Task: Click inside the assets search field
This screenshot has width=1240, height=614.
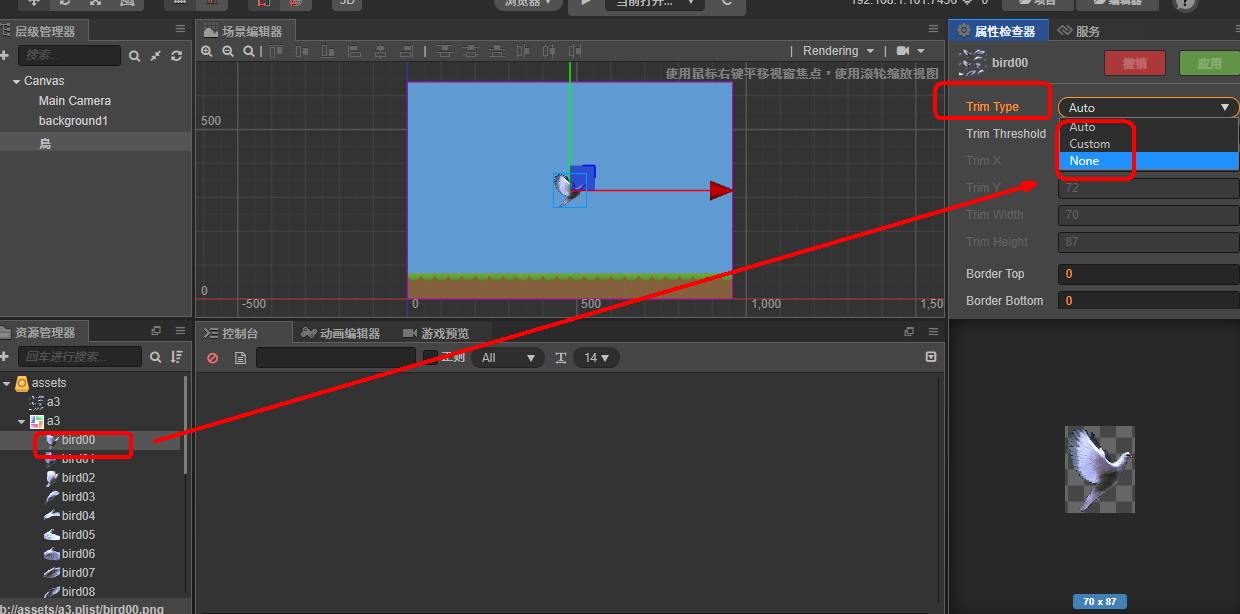Action: pos(79,357)
